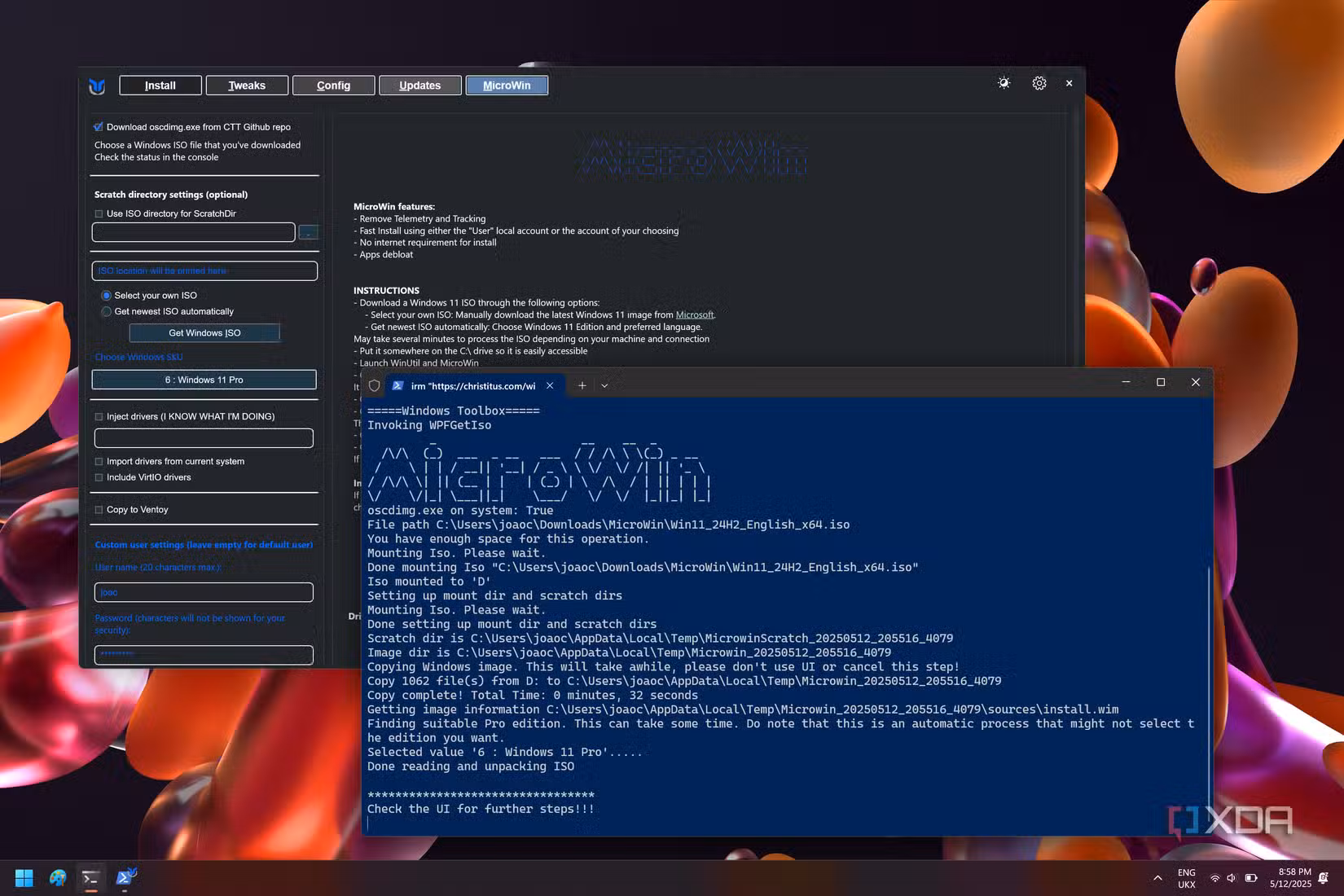Switch to the Updates tab
The width and height of the screenshot is (1344, 896).
pos(420,86)
